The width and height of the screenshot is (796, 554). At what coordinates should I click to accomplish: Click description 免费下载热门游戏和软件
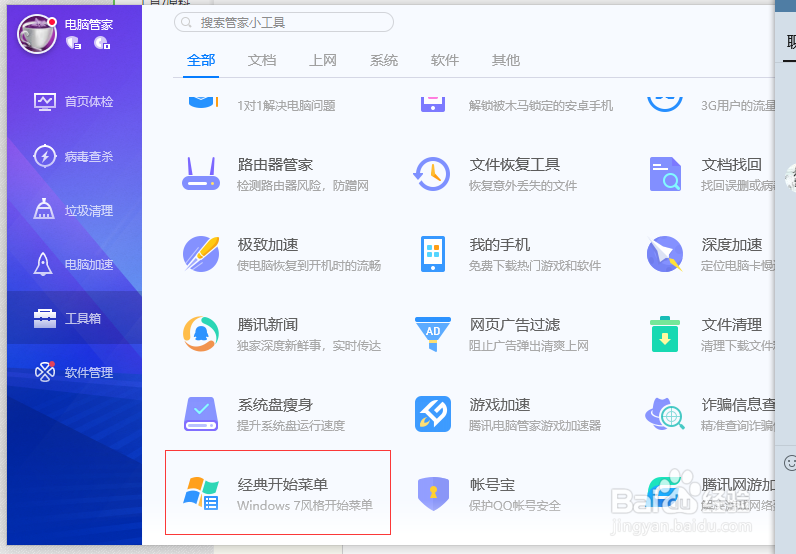535,265
